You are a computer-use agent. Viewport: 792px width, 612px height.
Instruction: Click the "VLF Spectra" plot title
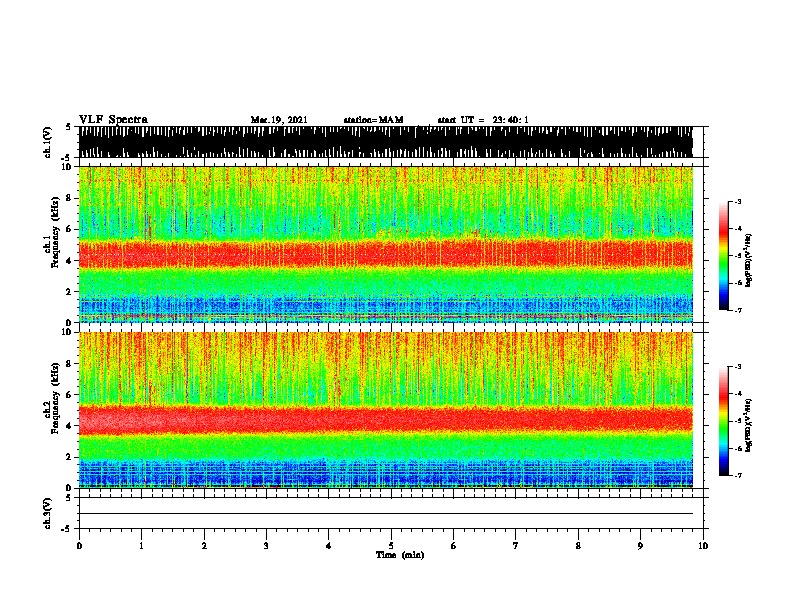[x=113, y=120]
